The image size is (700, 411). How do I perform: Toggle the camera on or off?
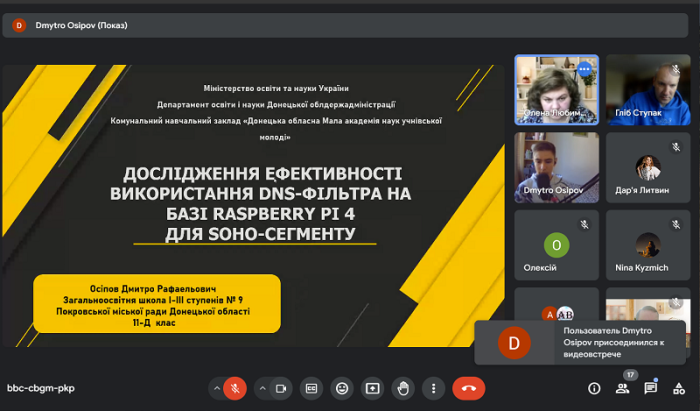click(281, 388)
